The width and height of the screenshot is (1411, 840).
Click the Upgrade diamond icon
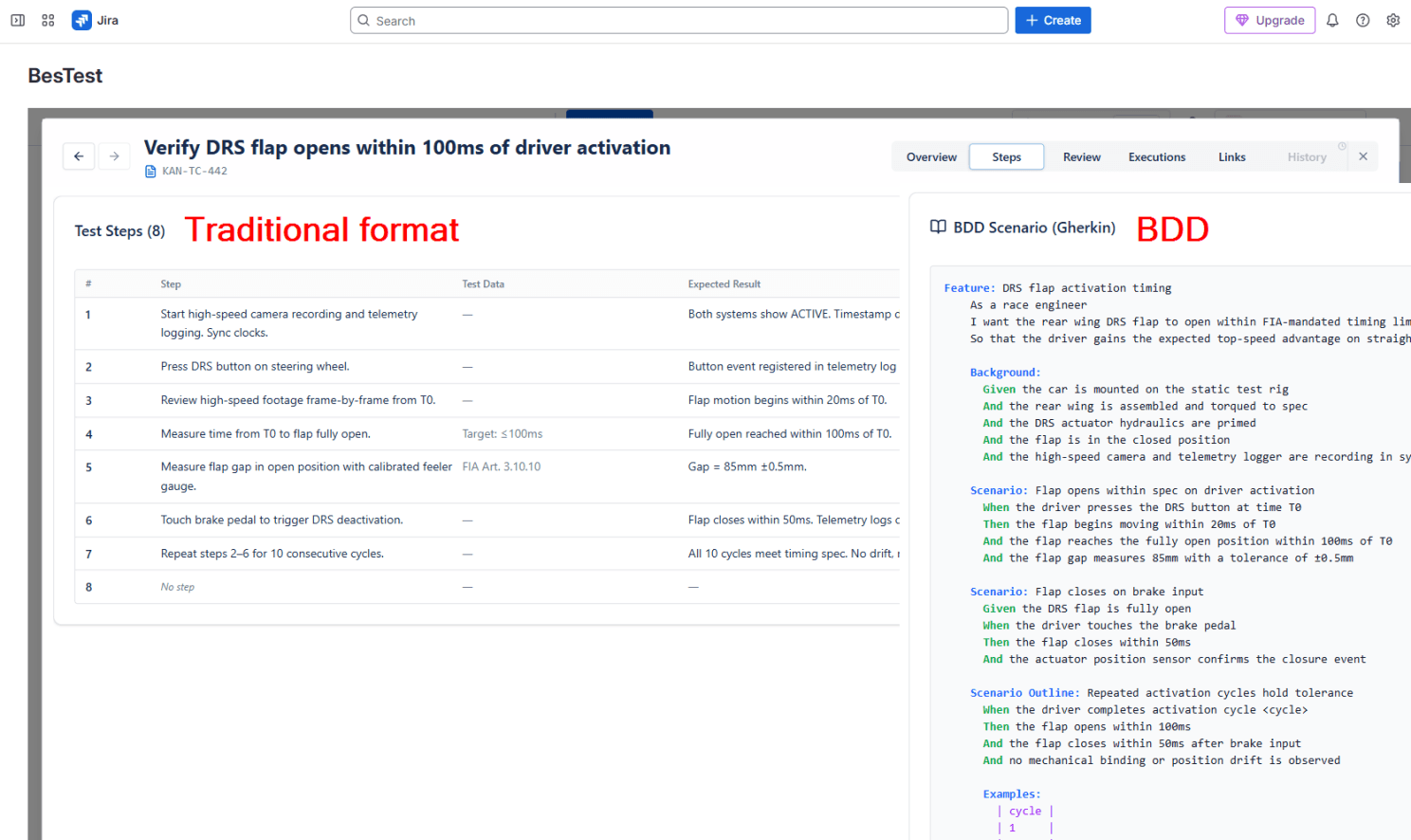click(x=1242, y=20)
